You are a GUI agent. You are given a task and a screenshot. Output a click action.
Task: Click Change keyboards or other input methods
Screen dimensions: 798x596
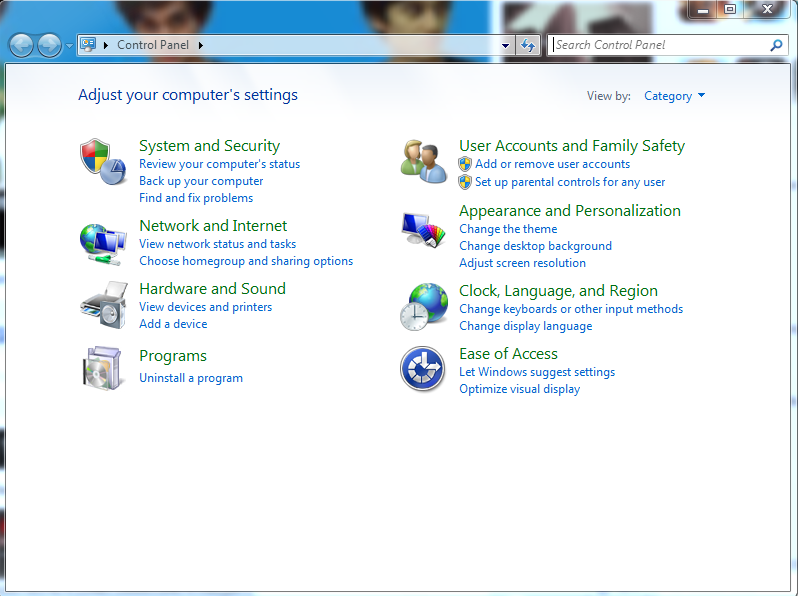[571, 309]
